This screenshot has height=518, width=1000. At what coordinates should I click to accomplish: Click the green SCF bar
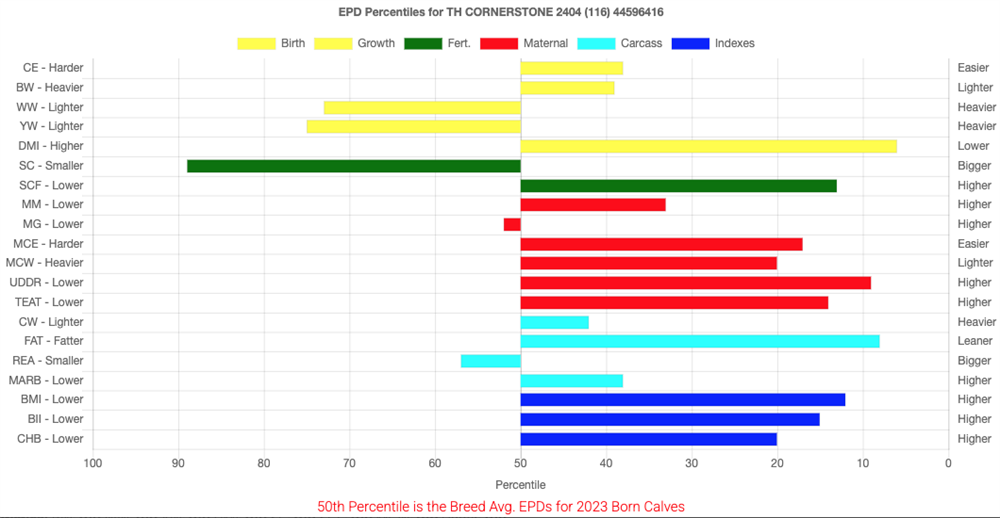679,186
